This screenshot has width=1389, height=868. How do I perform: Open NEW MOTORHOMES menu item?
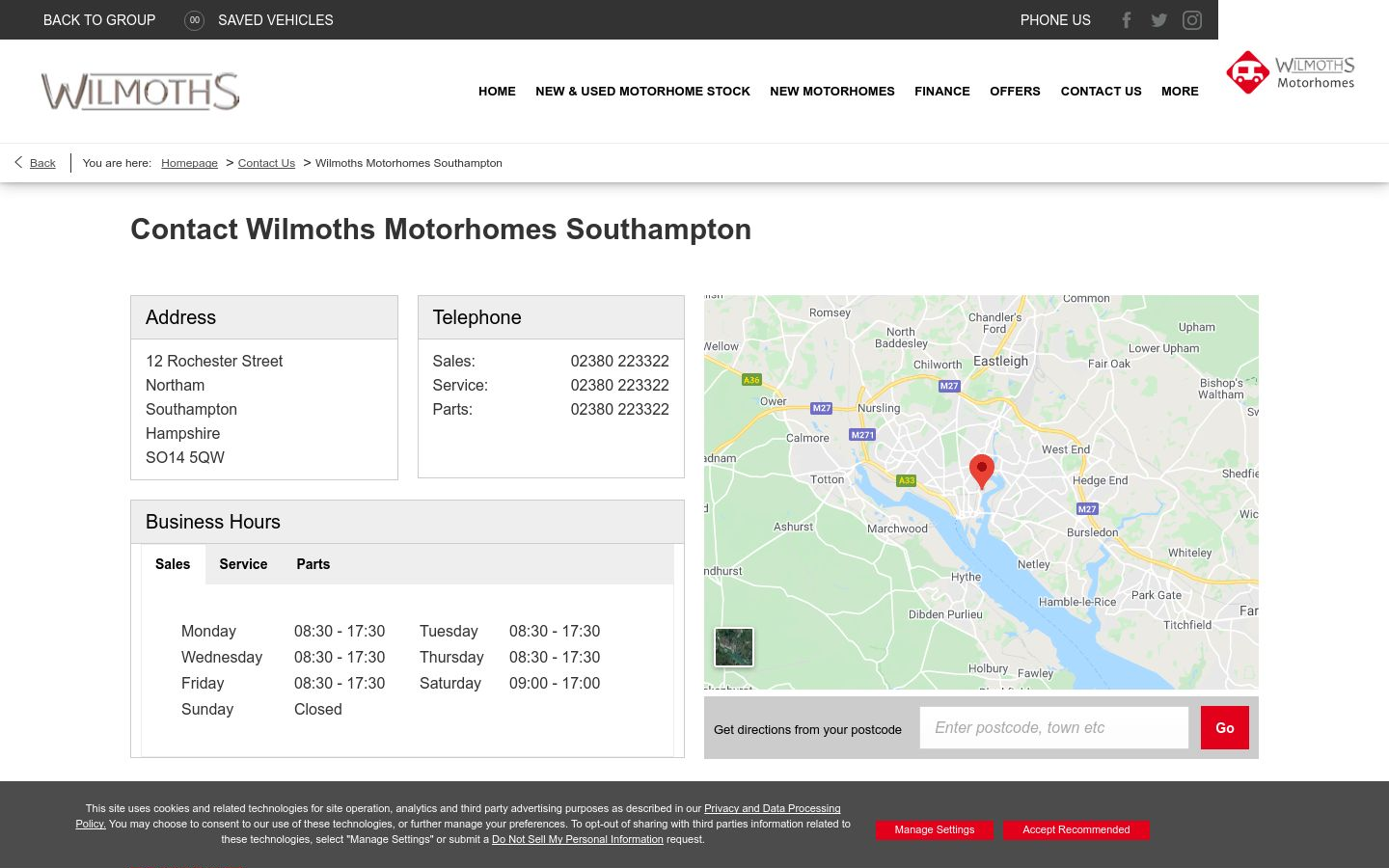tap(832, 92)
